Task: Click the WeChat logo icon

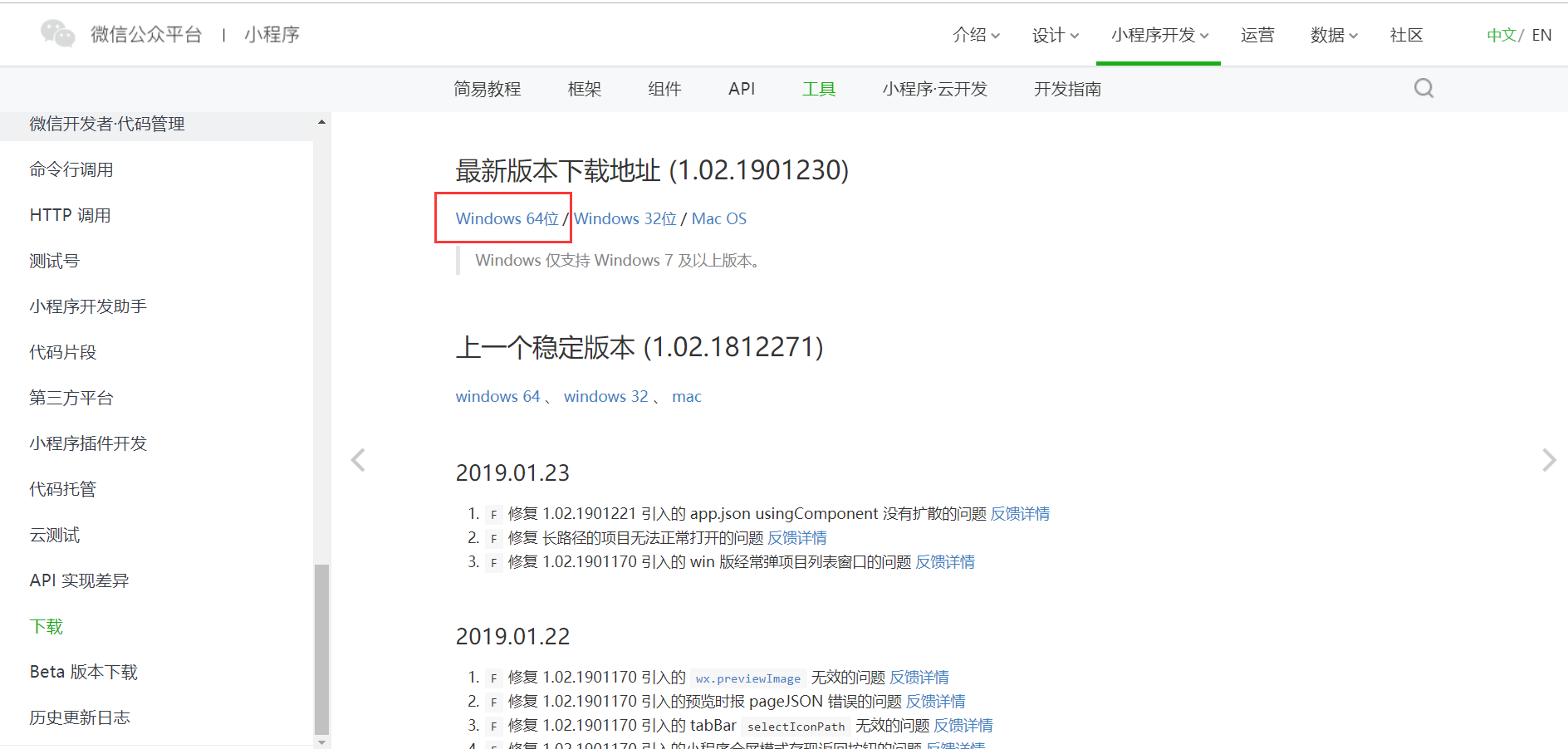Action: pos(58,34)
